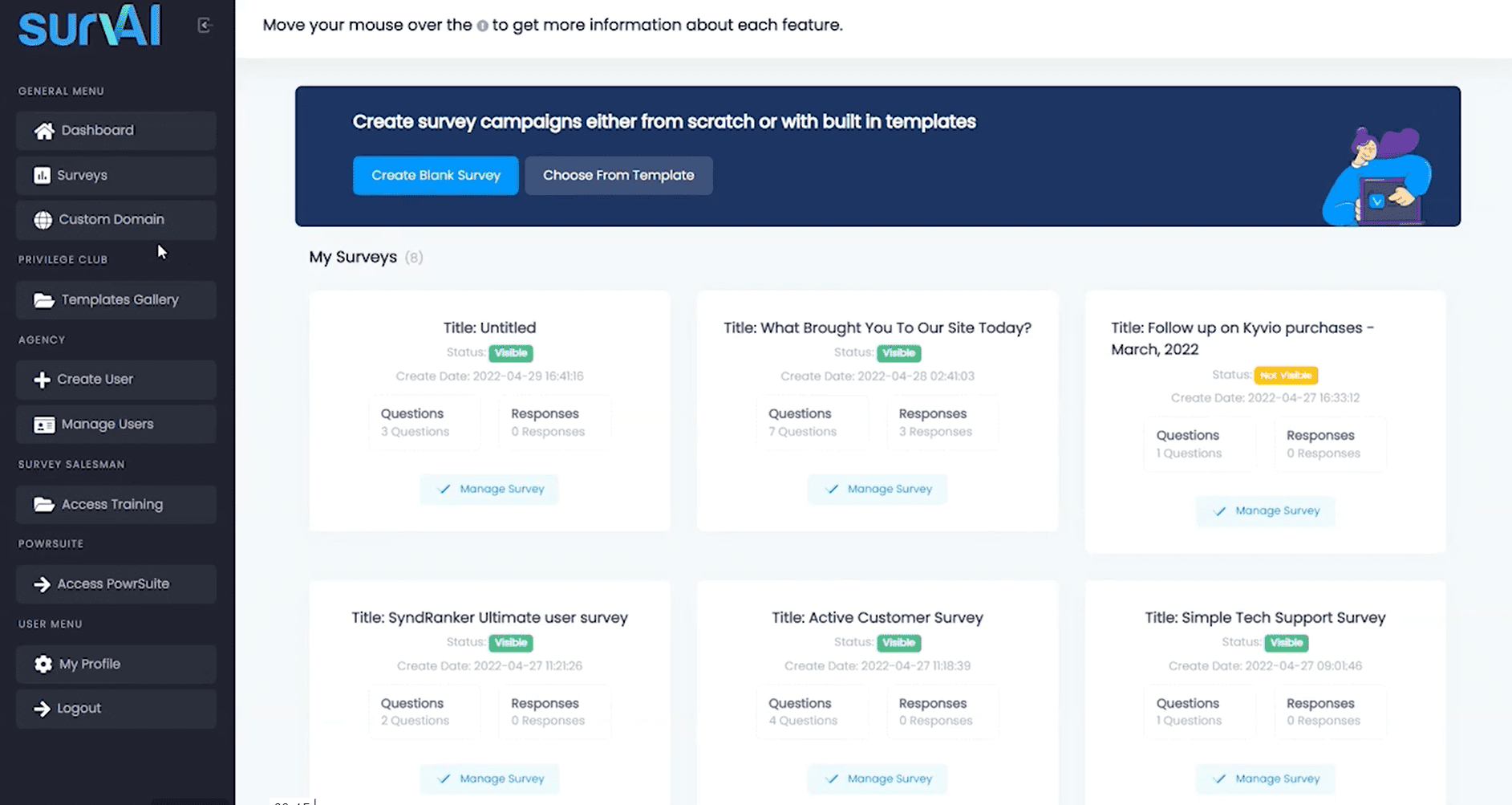1512x805 pixels.
Task: Manage the What Brought You survey
Action: 878,489
